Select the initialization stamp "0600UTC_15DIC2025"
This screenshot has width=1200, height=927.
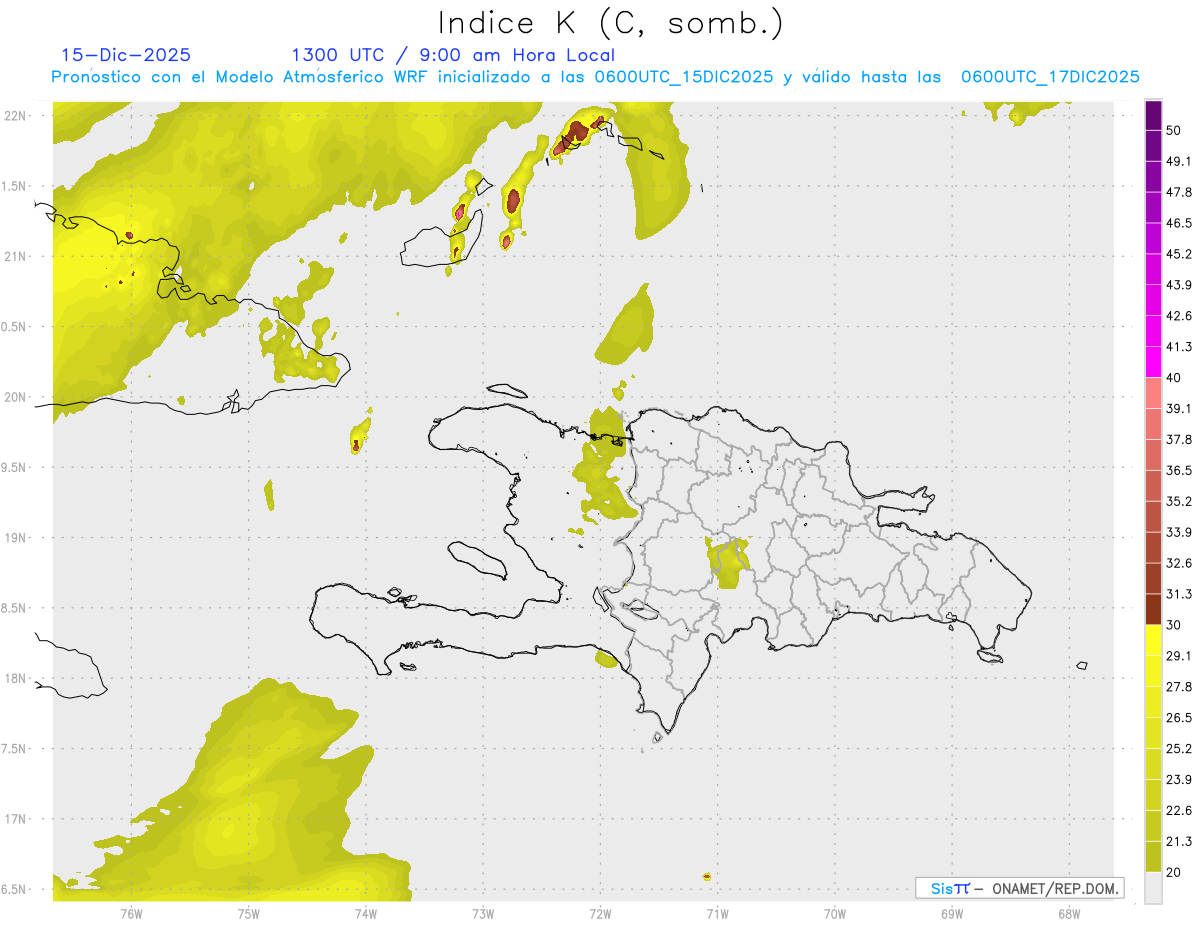[684, 77]
